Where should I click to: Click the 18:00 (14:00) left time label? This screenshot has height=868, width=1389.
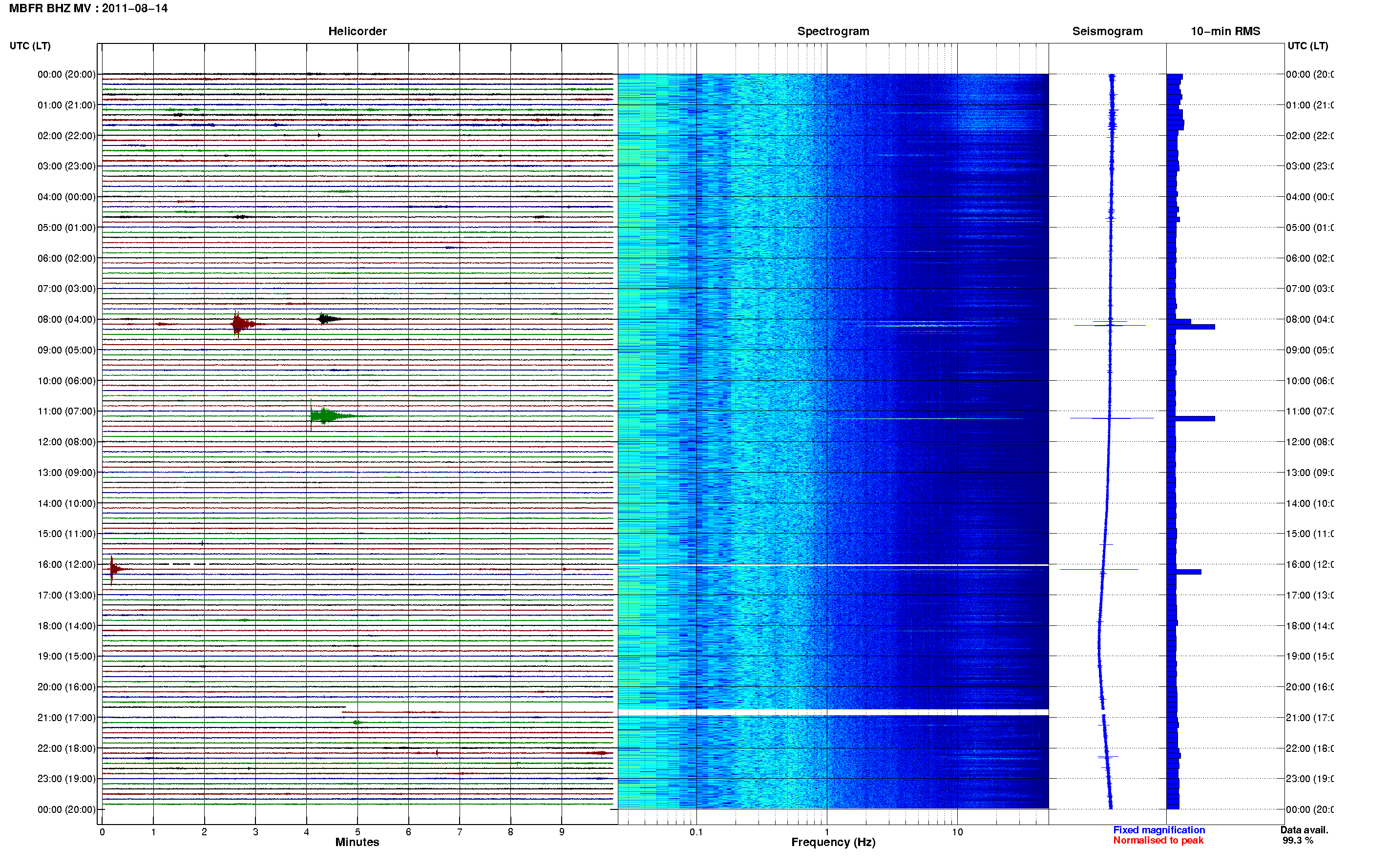(x=66, y=626)
